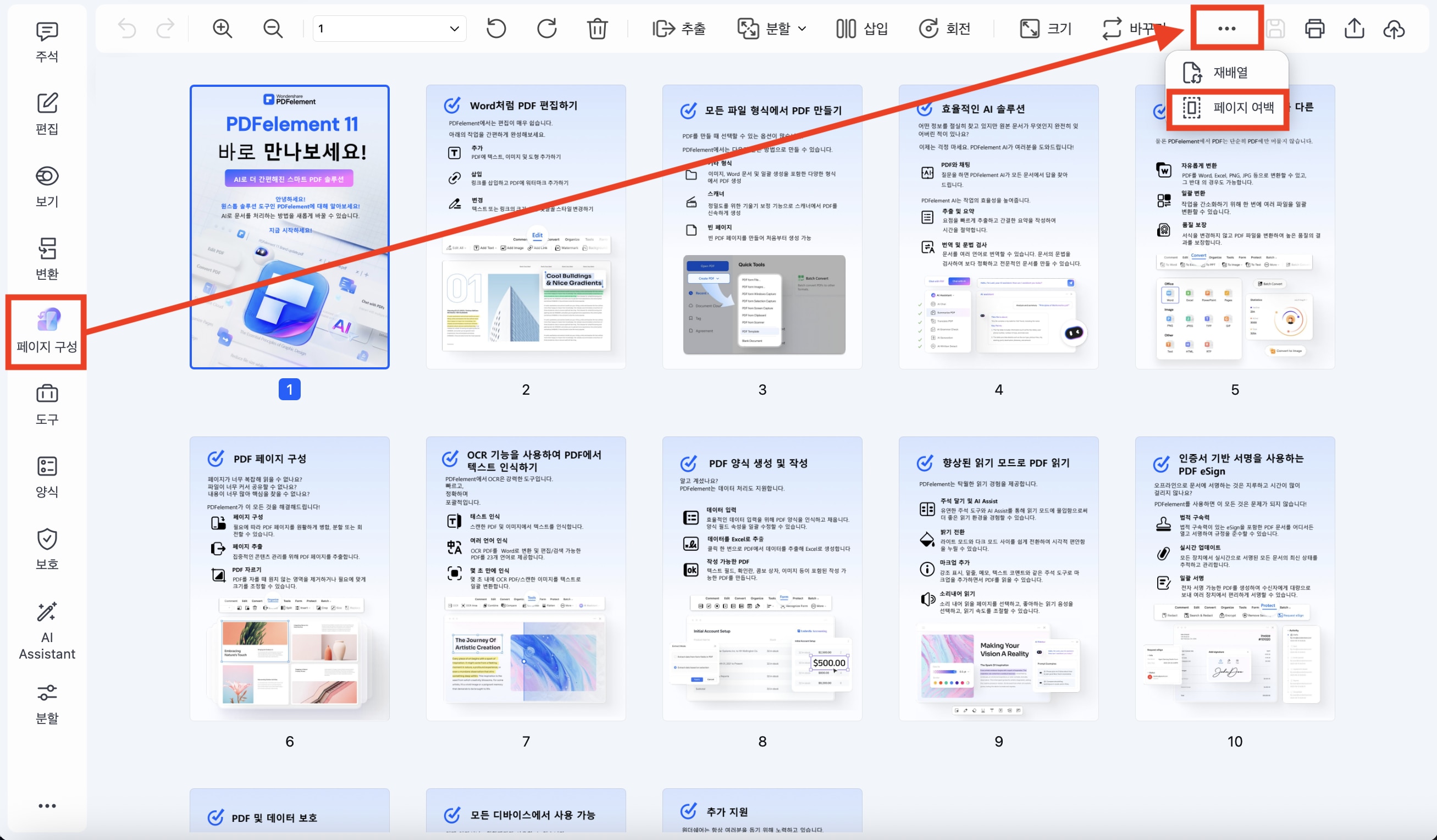The image size is (1437, 840).
Task: Click the cloud upload icon
Action: [x=1394, y=28]
